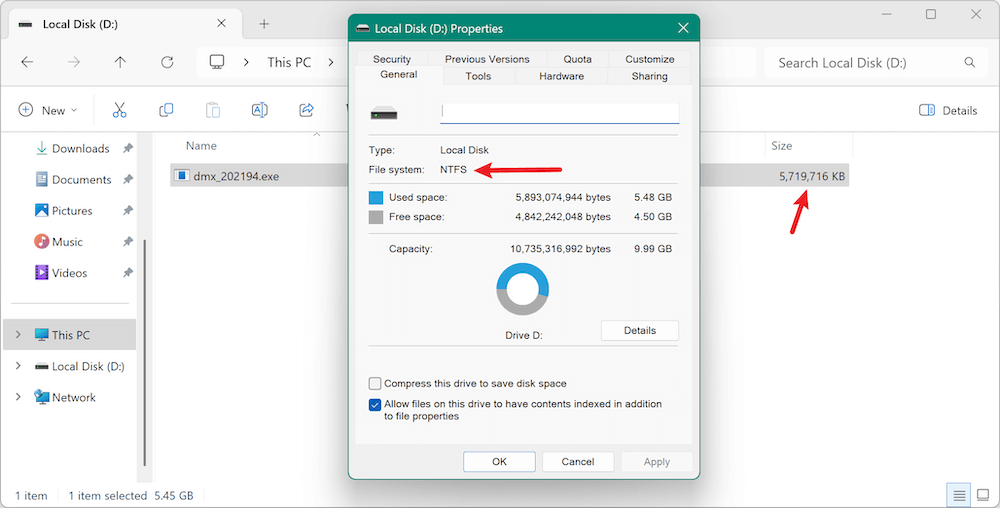Expand the Network tree node
The height and width of the screenshot is (508, 1000).
point(18,397)
